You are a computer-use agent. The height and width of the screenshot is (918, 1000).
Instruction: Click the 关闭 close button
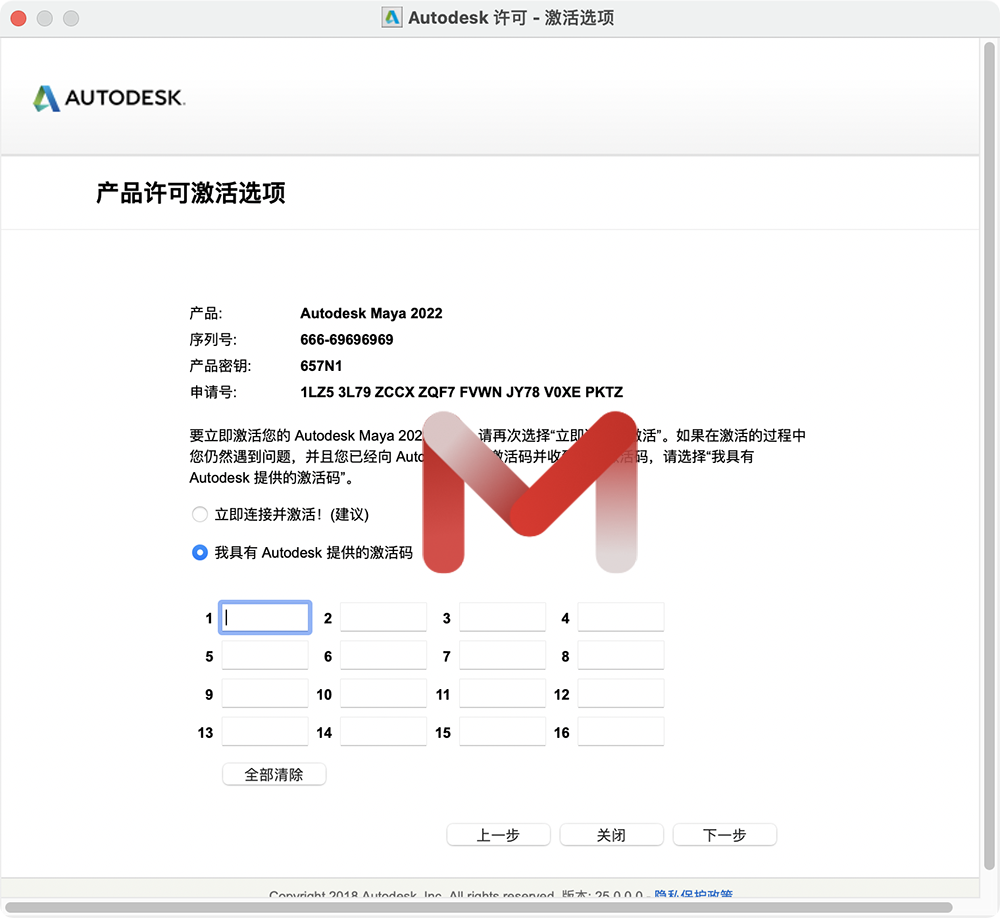coord(612,835)
